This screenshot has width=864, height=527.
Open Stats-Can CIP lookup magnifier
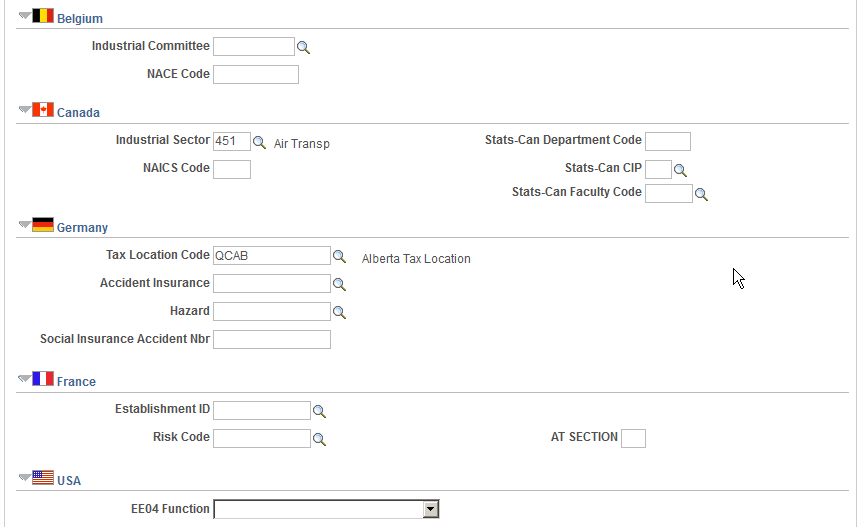[x=680, y=170]
